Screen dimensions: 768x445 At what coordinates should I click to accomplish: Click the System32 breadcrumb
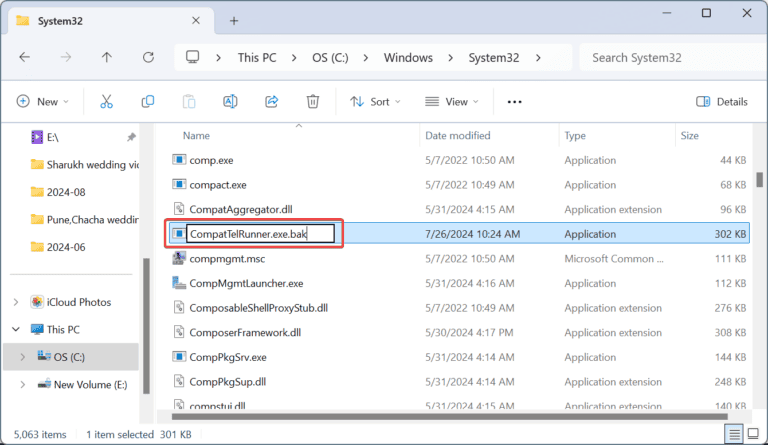coord(494,58)
